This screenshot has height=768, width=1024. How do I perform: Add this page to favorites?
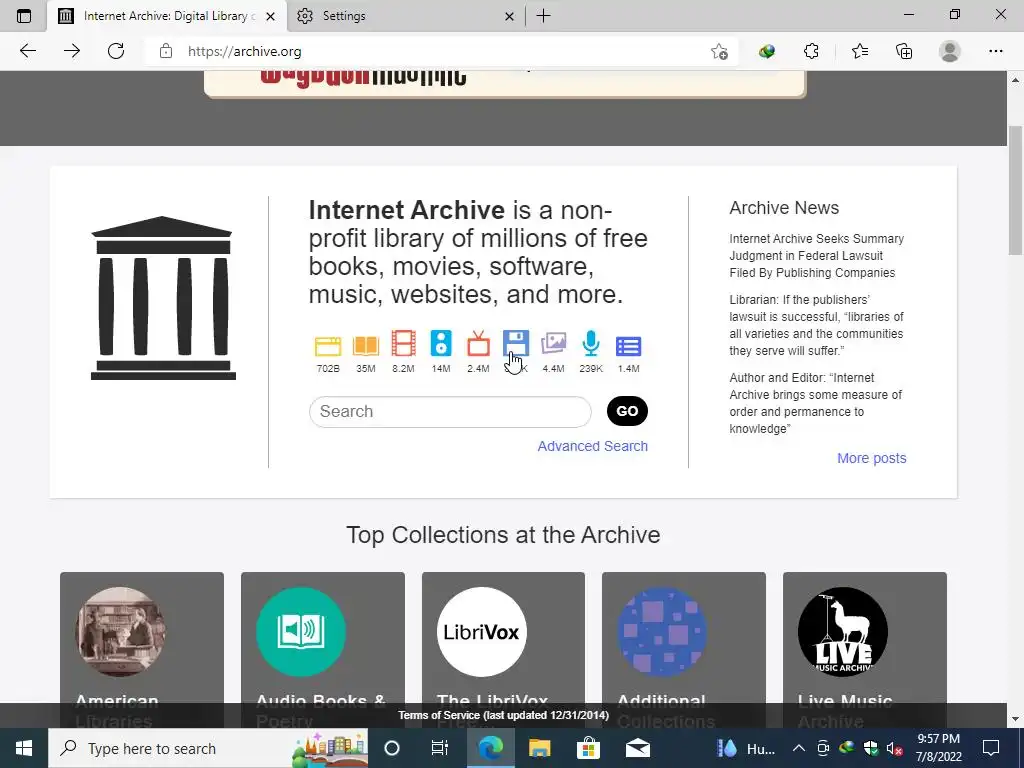[x=719, y=51]
